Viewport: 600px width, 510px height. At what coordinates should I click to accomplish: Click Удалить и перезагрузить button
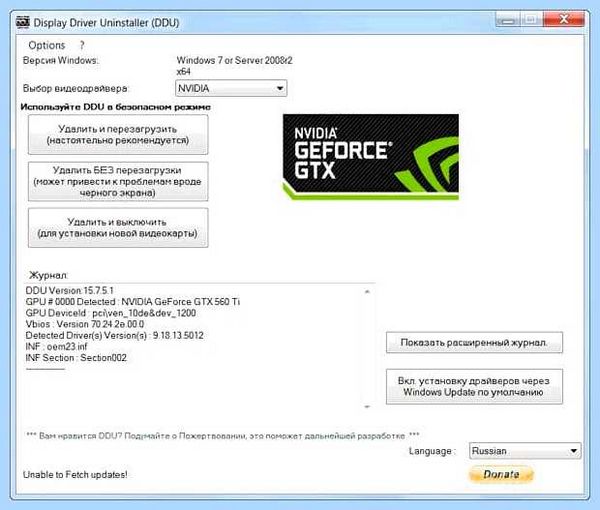[118, 135]
